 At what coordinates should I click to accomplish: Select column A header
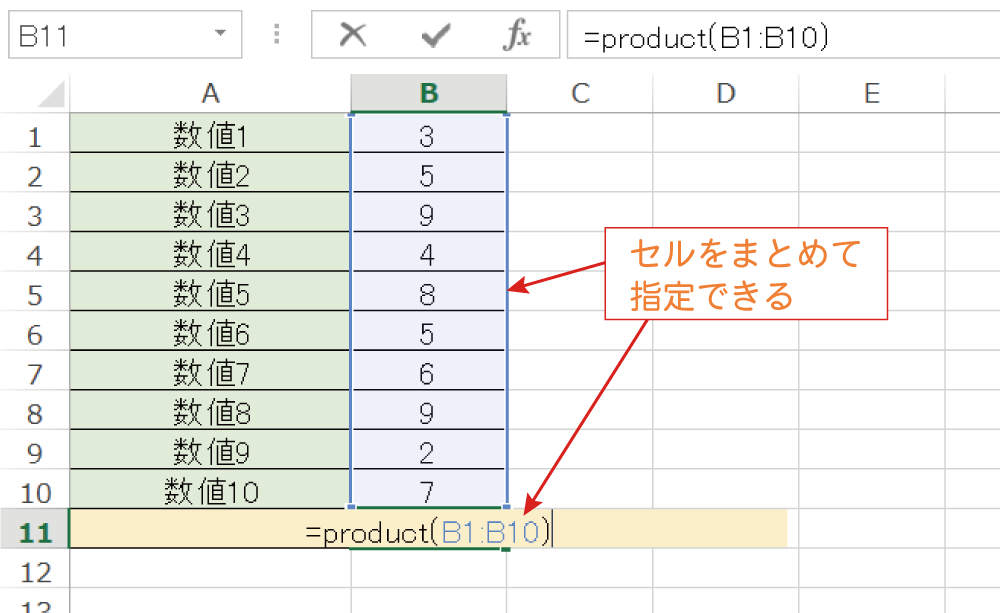pyautogui.click(x=210, y=94)
